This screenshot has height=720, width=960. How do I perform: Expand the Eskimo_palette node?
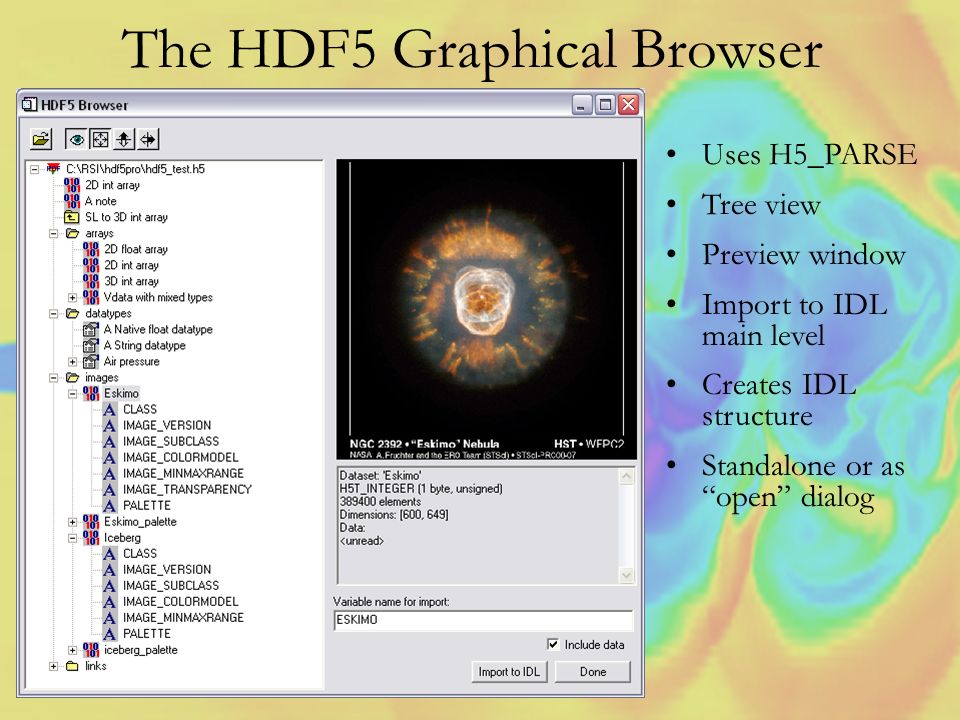point(73,522)
